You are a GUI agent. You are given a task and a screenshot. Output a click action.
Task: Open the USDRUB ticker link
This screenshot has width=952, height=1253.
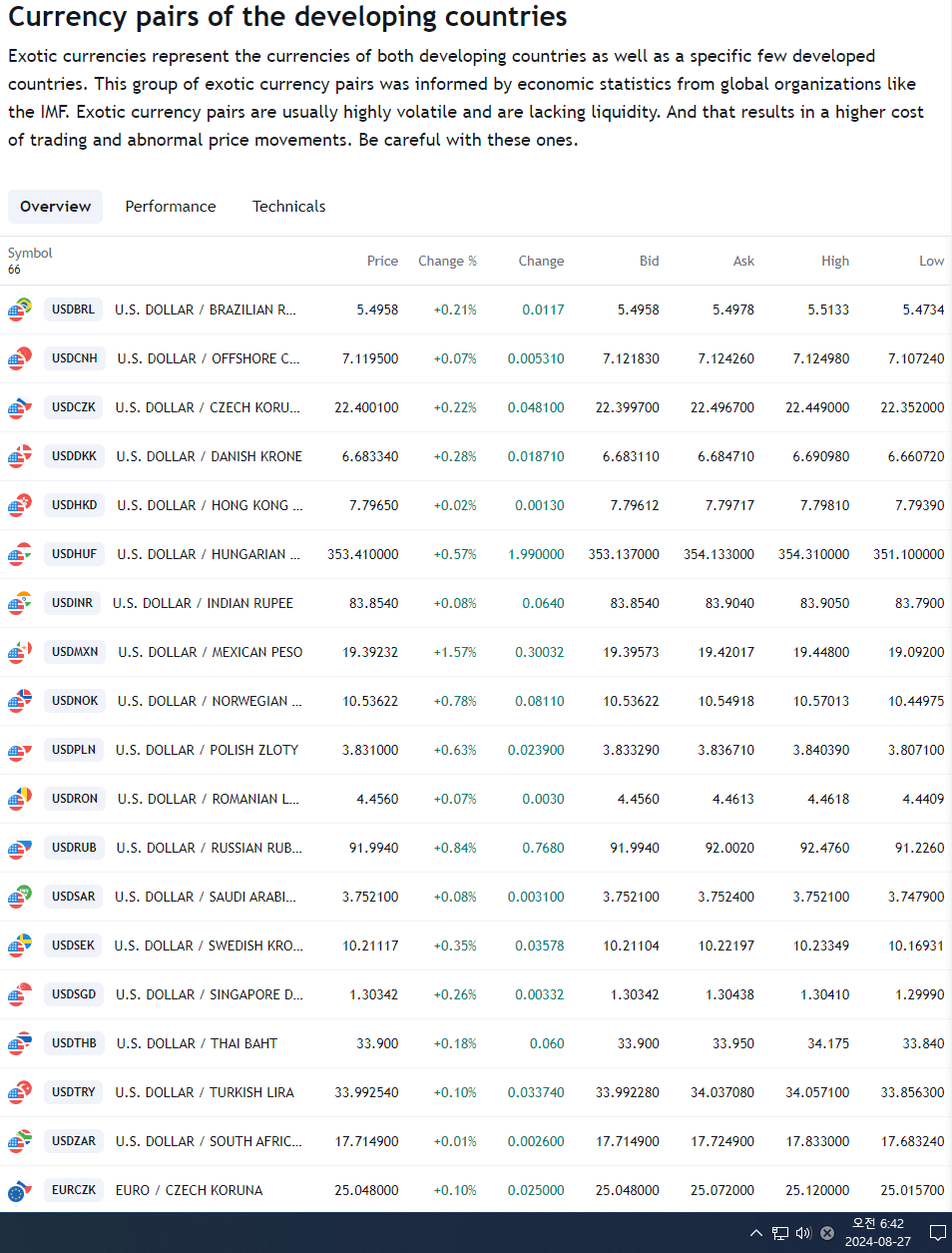click(75, 848)
